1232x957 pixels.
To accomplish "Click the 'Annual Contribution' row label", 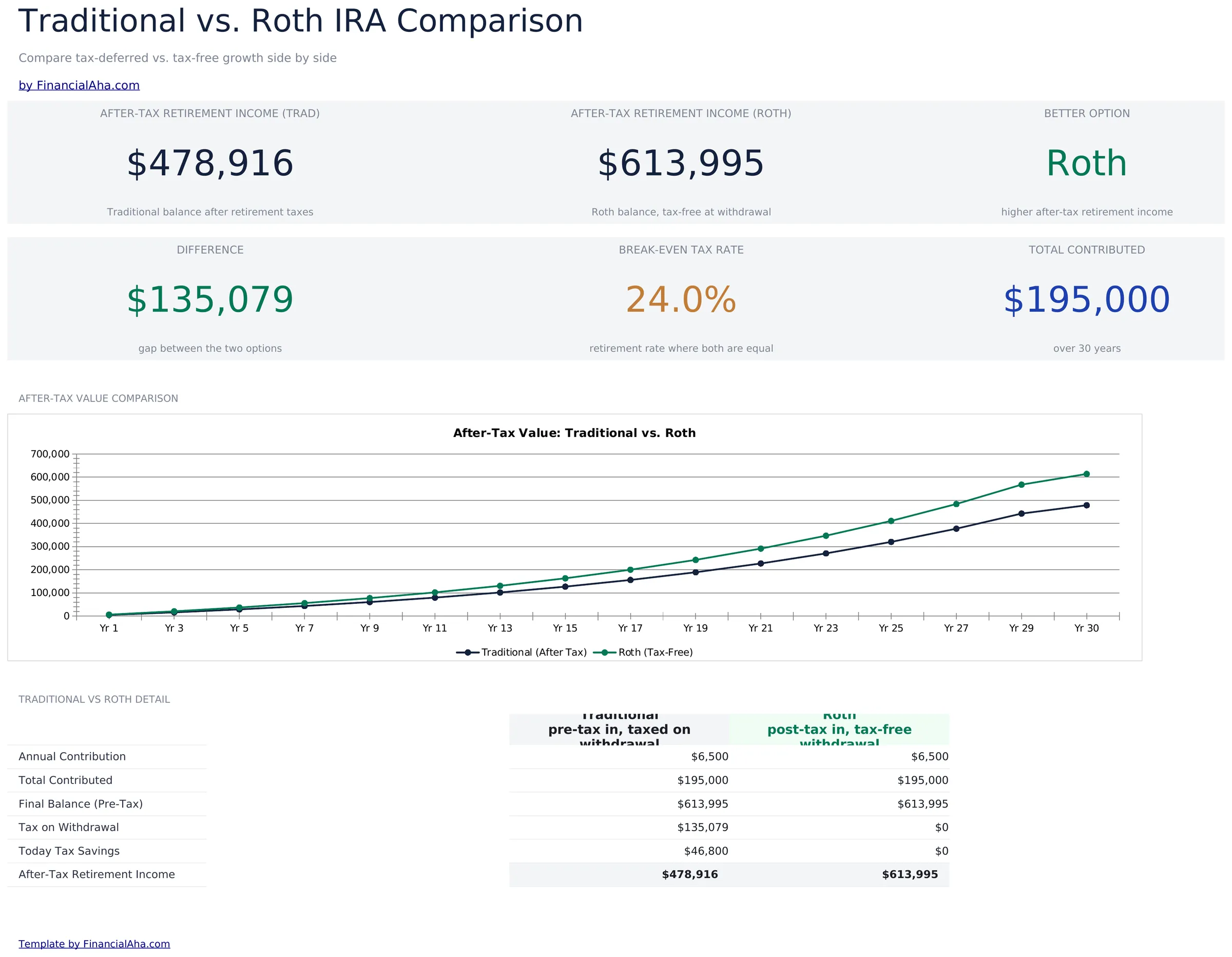I will [x=72, y=757].
